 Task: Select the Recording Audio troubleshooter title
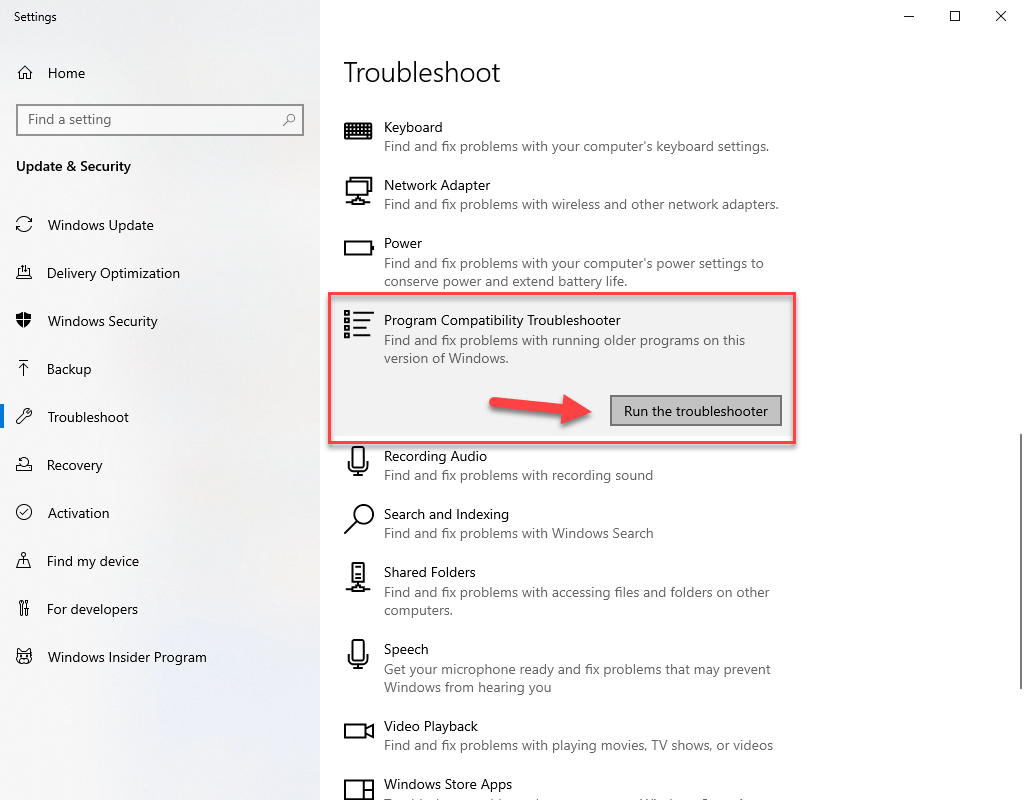(x=435, y=456)
